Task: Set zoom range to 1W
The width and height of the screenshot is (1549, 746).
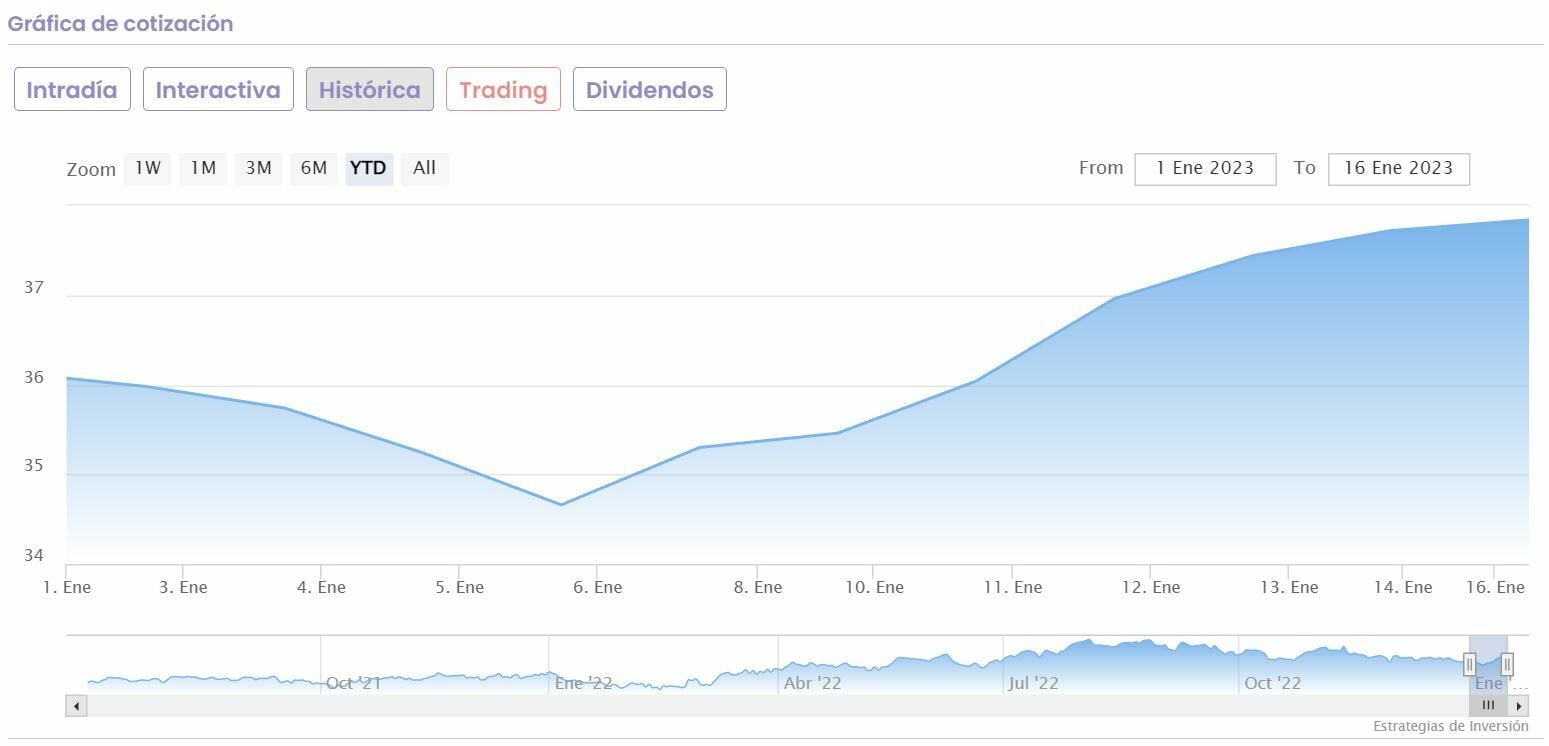Action: pyautogui.click(x=148, y=169)
